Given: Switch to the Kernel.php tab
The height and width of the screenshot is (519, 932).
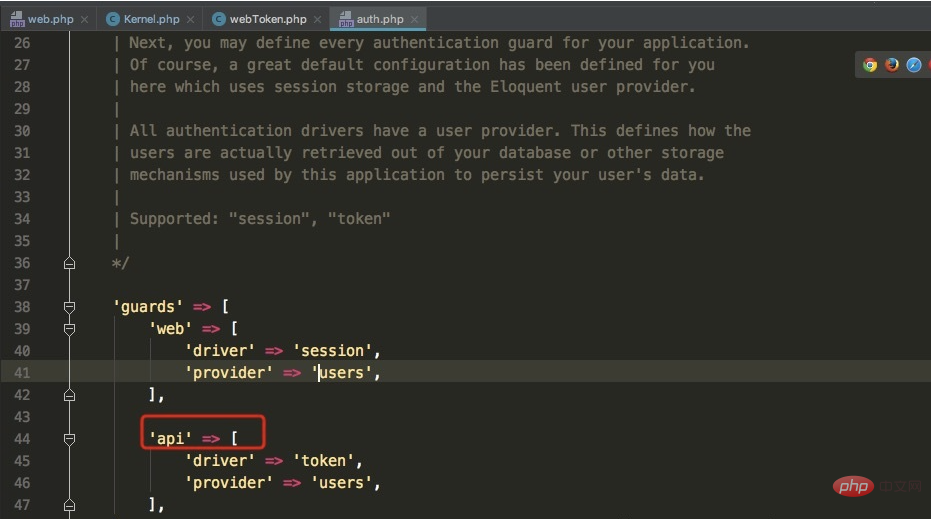Looking at the screenshot, I should (152, 19).
